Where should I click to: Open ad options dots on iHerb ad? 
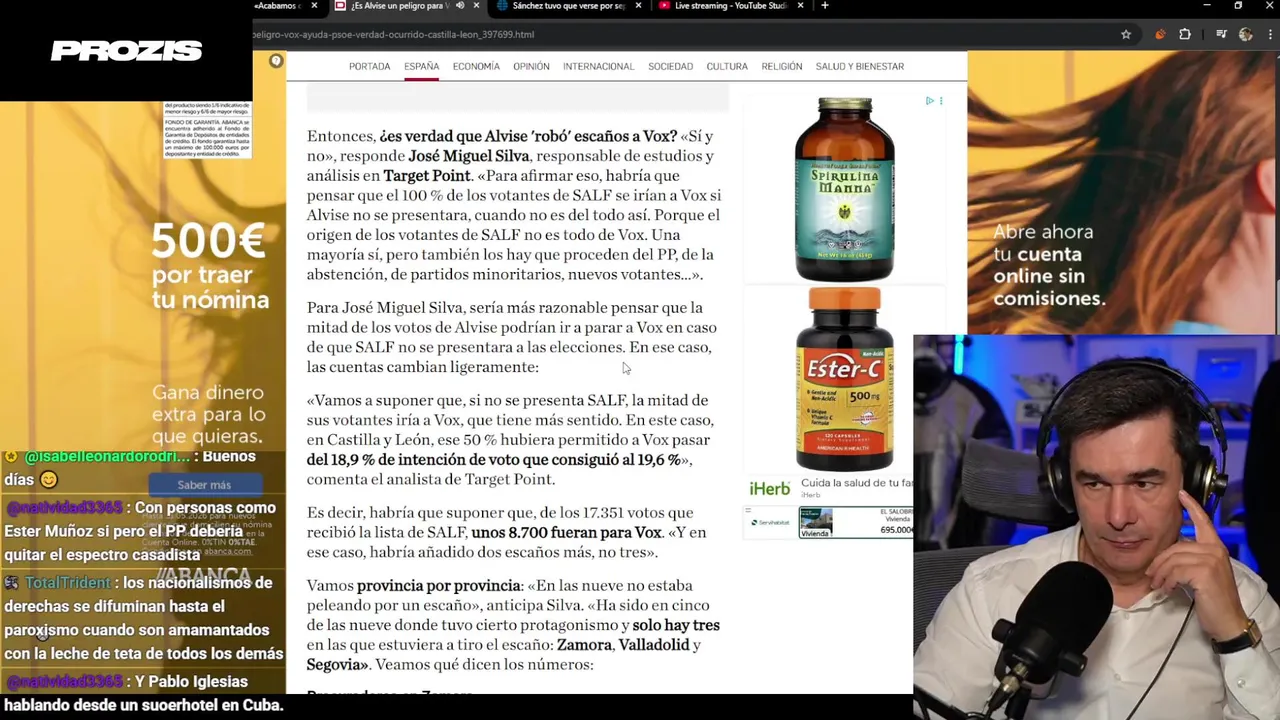pyautogui.click(x=940, y=101)
